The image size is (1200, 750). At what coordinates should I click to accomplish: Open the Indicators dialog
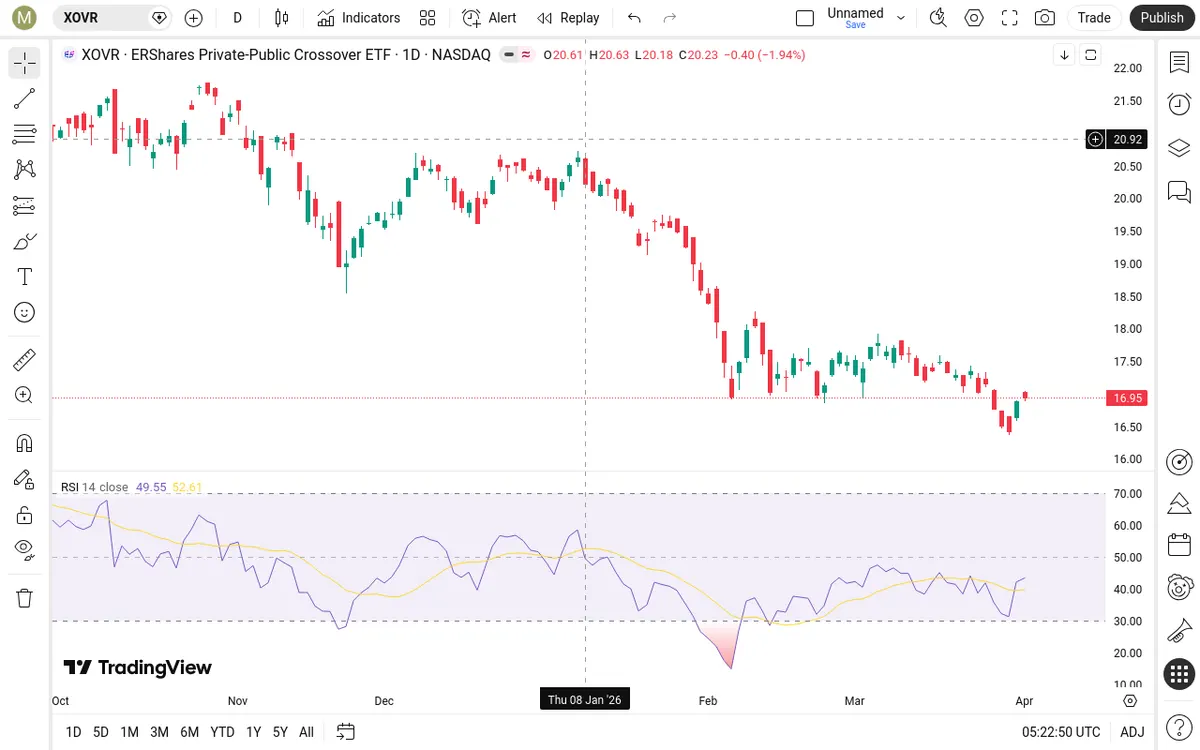point(358,18)
